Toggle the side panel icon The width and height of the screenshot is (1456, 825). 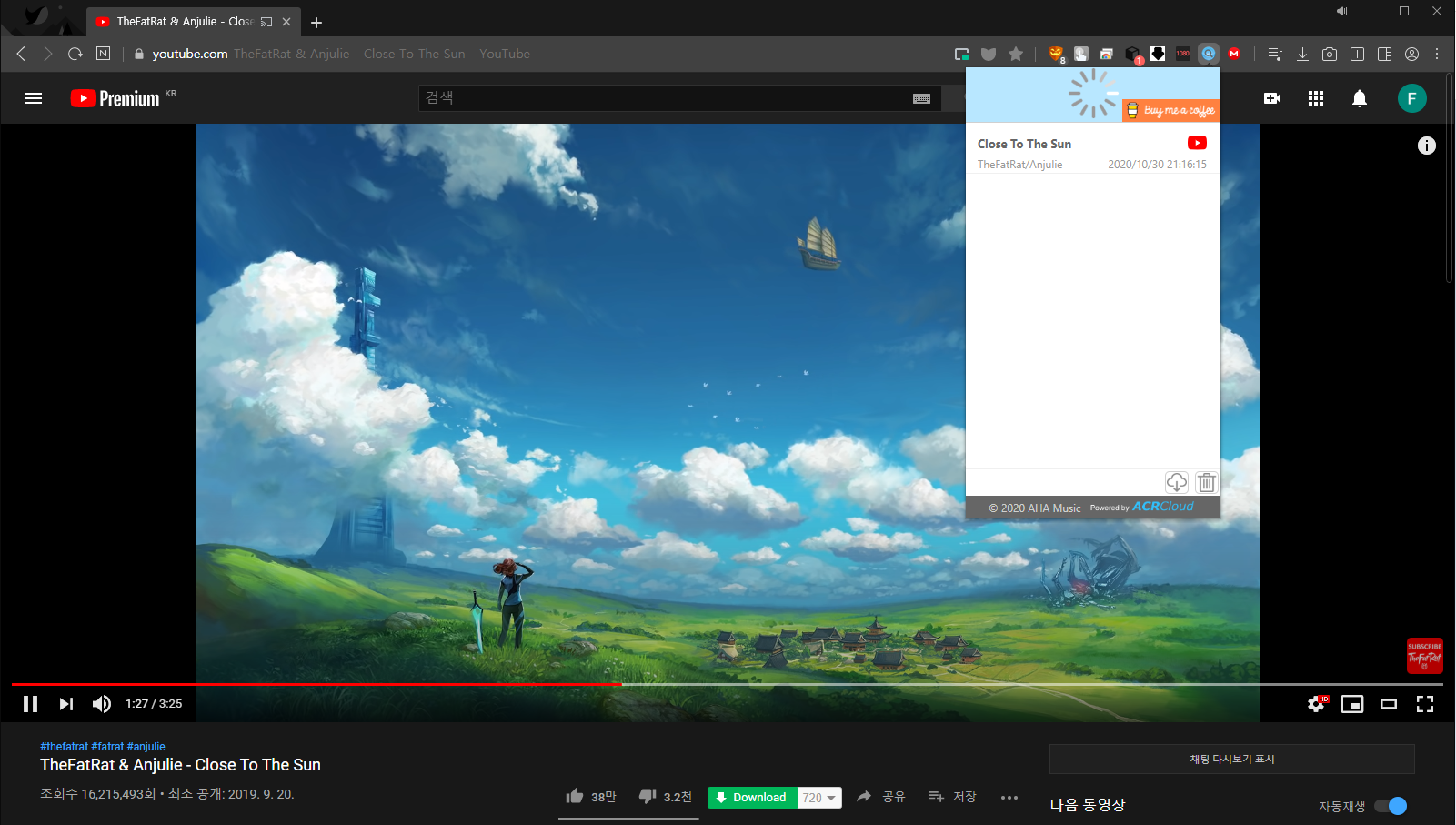click(1384, 54)
